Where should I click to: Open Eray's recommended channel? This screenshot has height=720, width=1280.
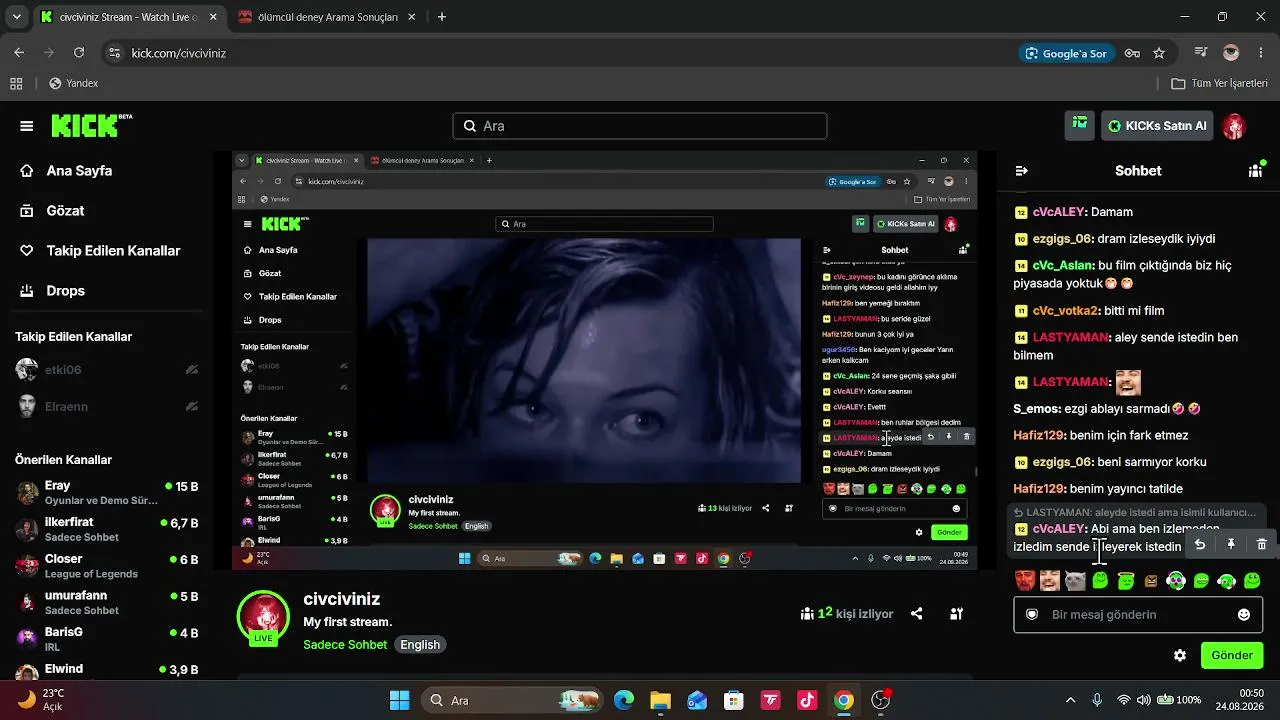point(107,493)
